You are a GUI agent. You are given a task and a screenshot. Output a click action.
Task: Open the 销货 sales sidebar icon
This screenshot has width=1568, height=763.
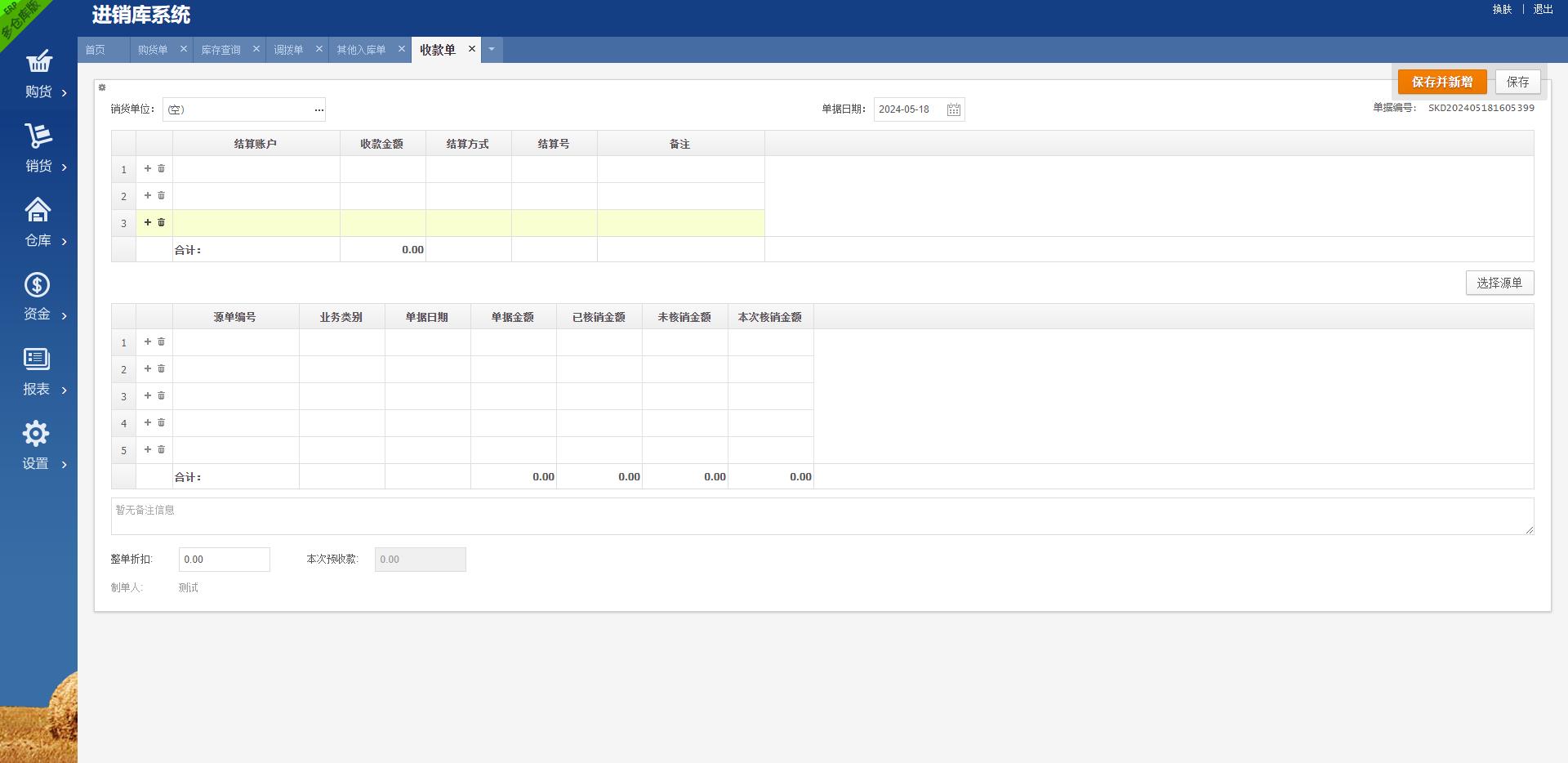coord(38,136)
